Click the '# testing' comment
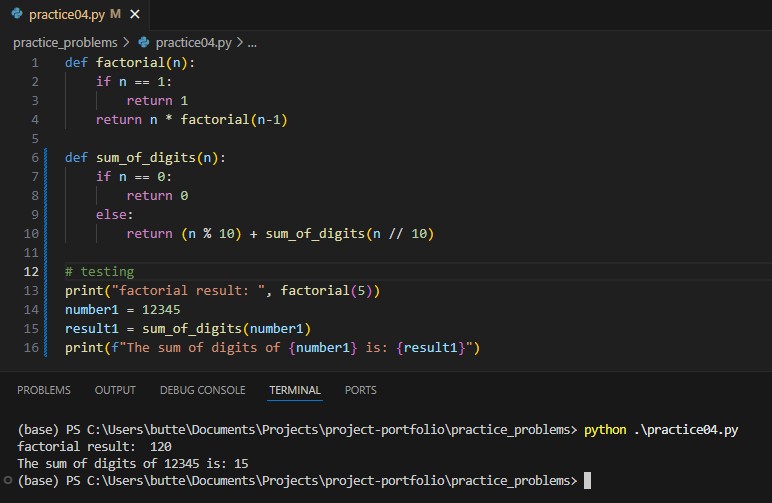This screenshot has height=503, width=772. point(99,272)
